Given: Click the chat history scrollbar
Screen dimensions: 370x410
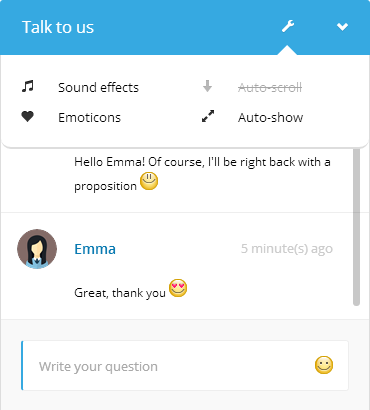Looking at the screenshot, I should click(x=356, y=227).
